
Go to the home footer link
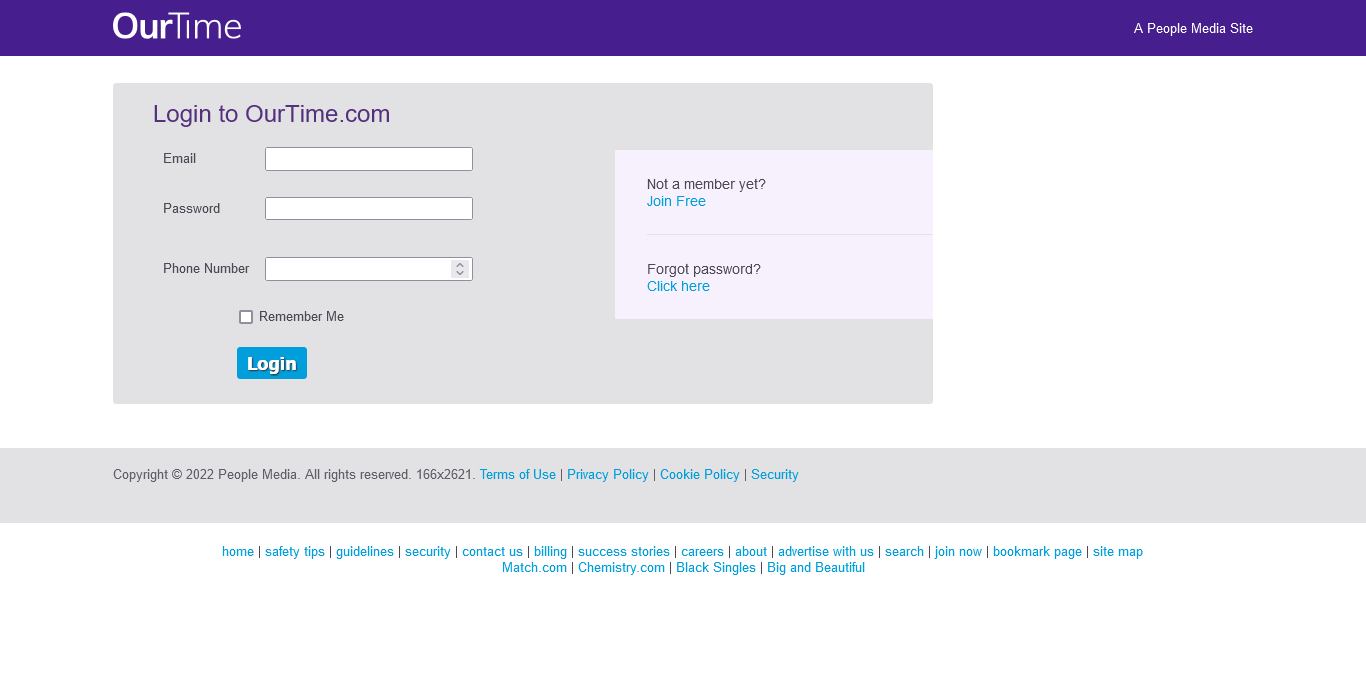[238, 552]
